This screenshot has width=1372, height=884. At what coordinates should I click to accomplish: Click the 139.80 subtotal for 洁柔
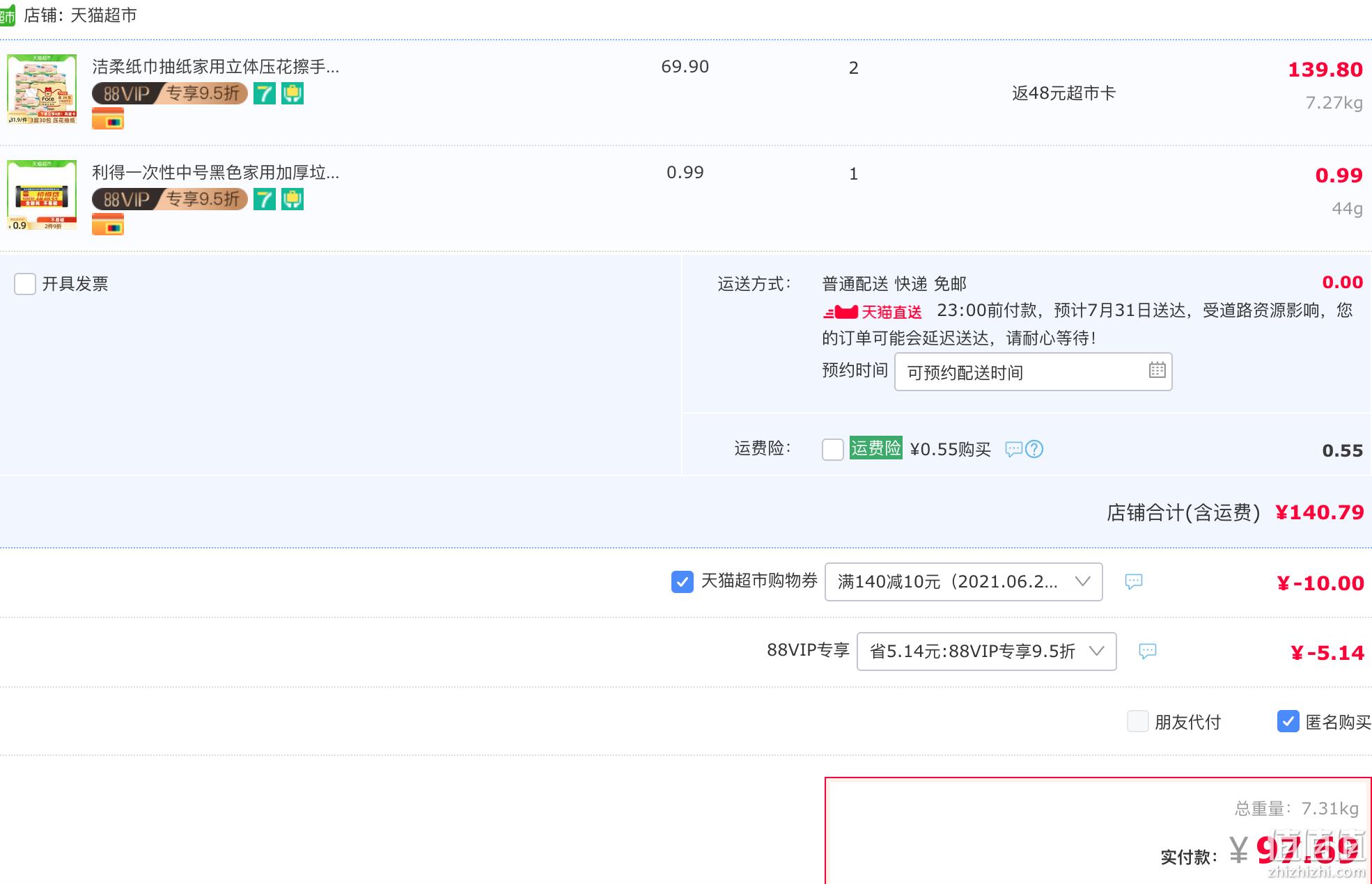(1325, 70)
